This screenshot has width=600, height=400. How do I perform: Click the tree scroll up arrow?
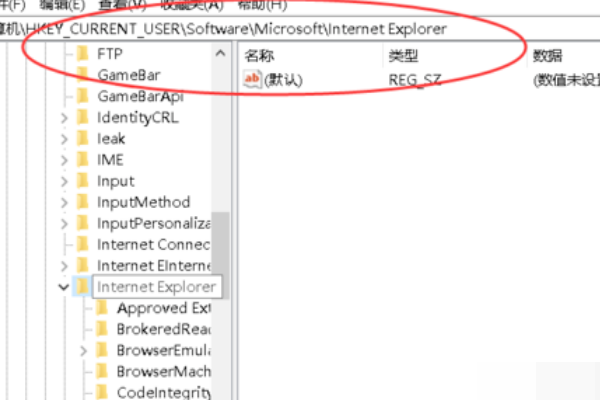[220, 54]
